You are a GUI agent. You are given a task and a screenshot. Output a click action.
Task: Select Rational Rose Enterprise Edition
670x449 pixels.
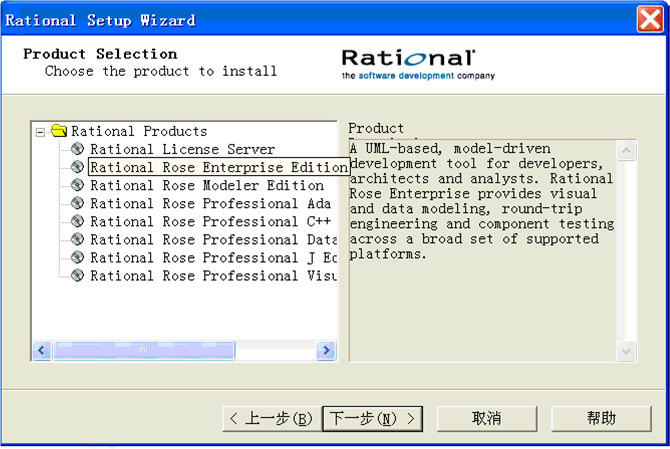point(219,167)
